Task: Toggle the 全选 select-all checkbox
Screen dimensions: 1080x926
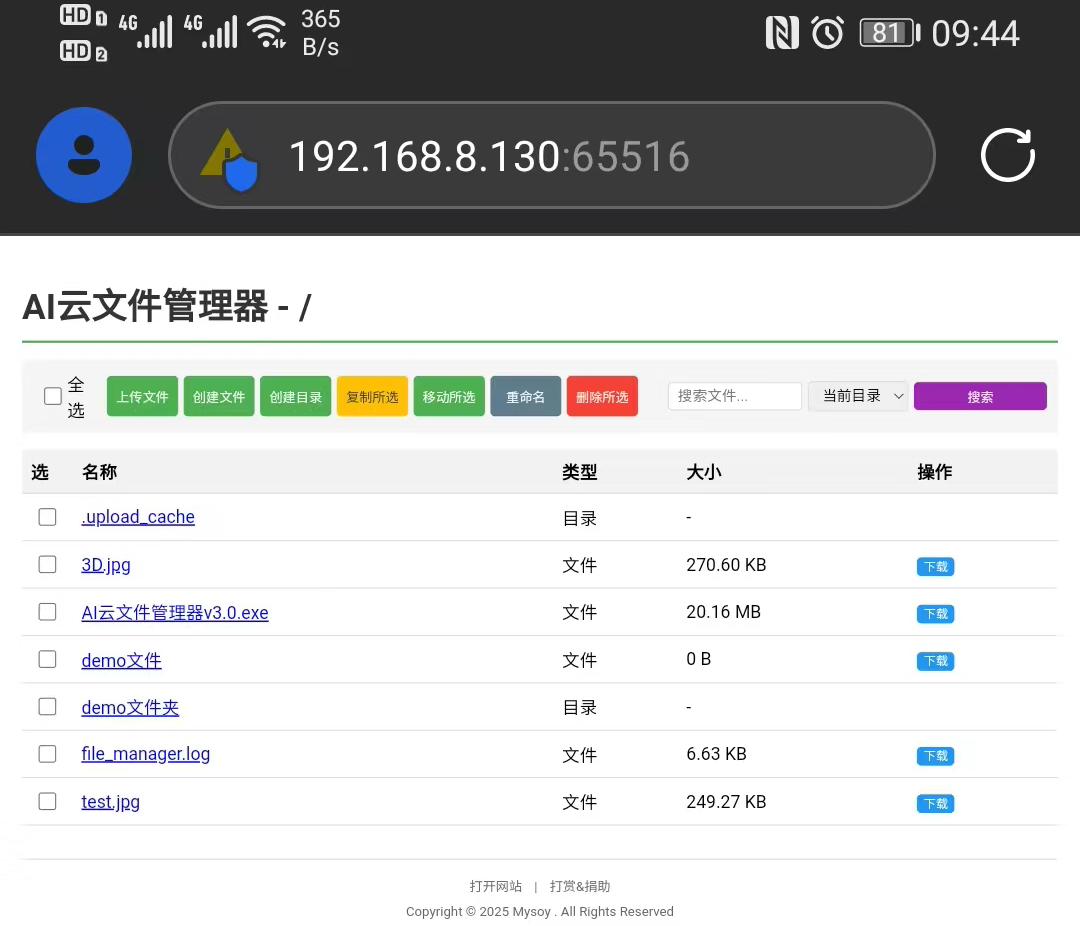Action: [x=52, y=396]
